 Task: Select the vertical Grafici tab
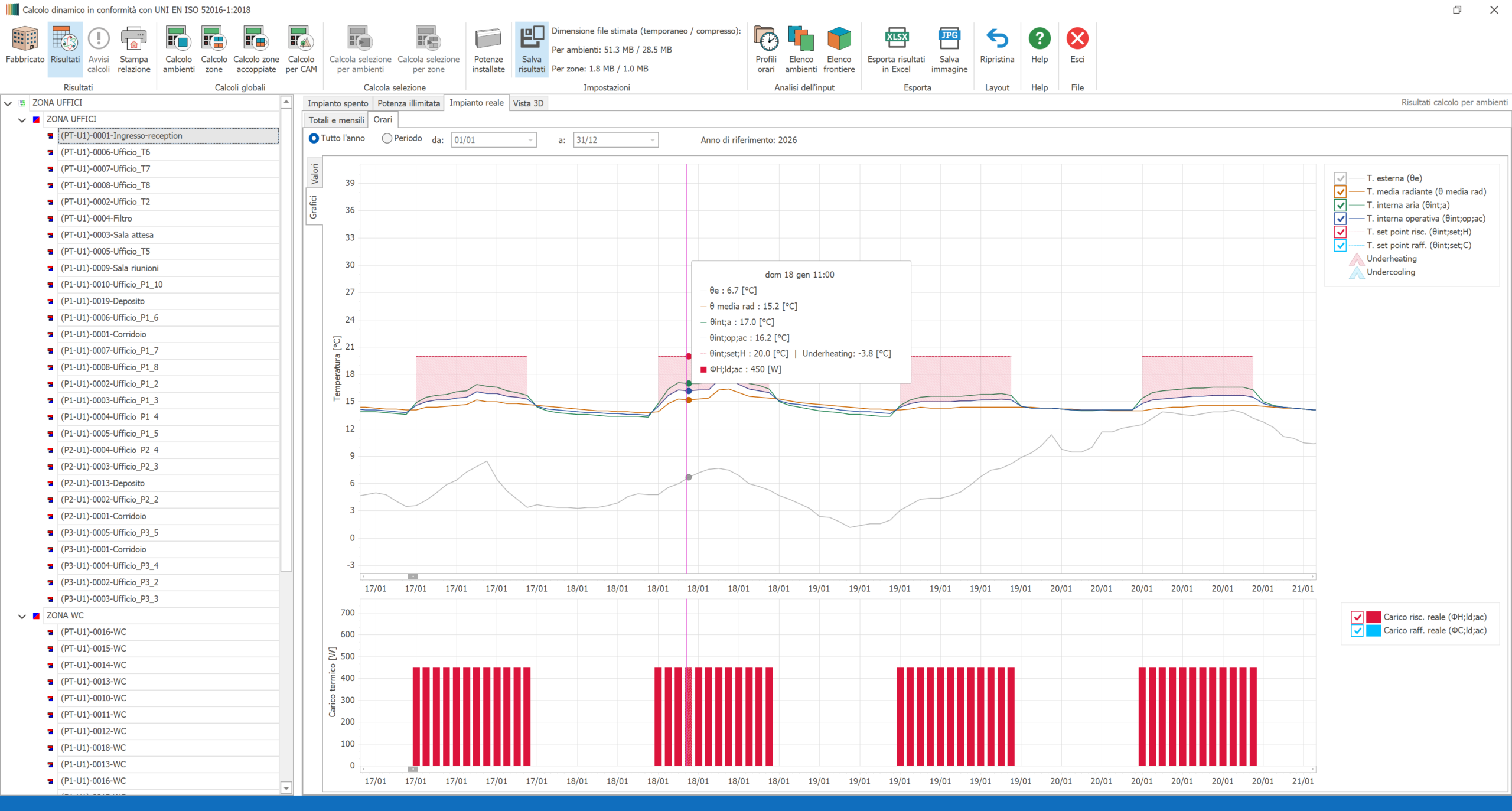pos(314,207)
